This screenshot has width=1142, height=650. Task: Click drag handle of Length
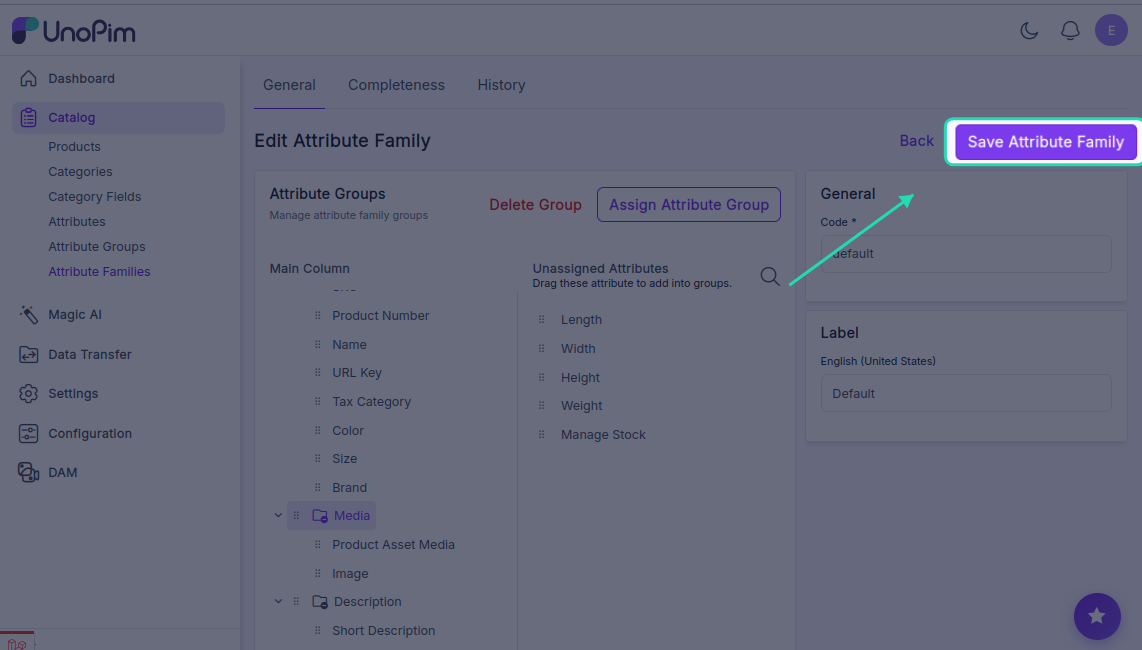pos(541,319)
